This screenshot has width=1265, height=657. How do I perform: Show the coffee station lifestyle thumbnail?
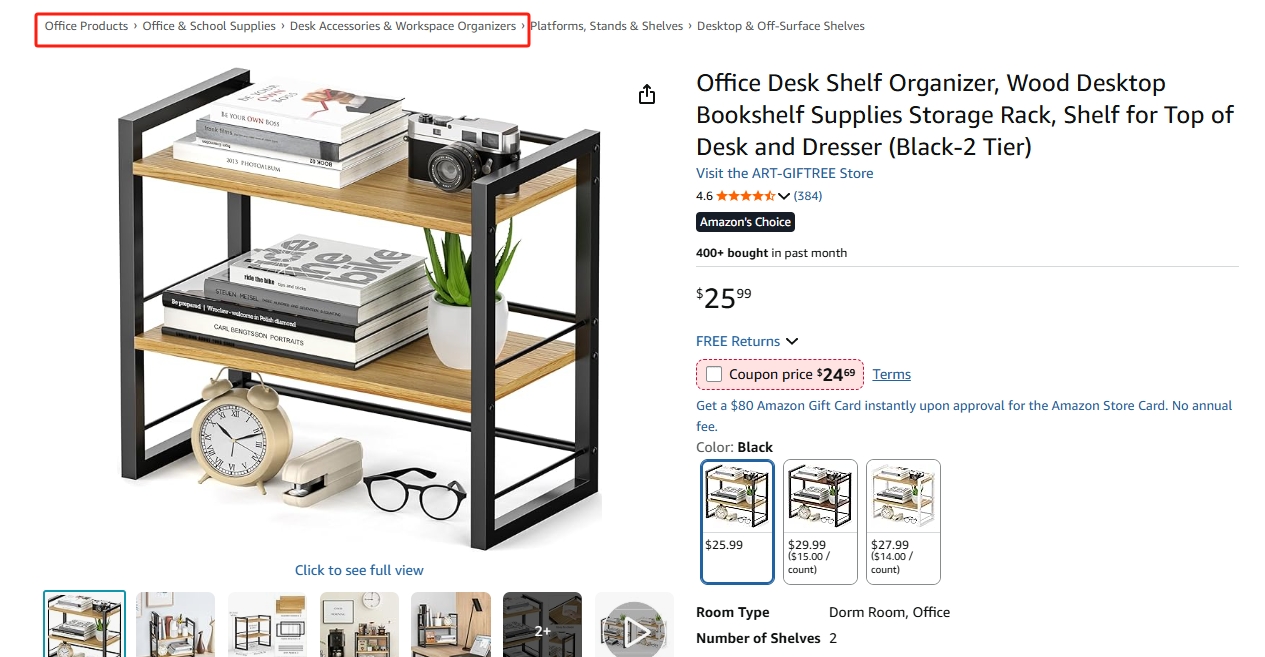coord(359,627)
